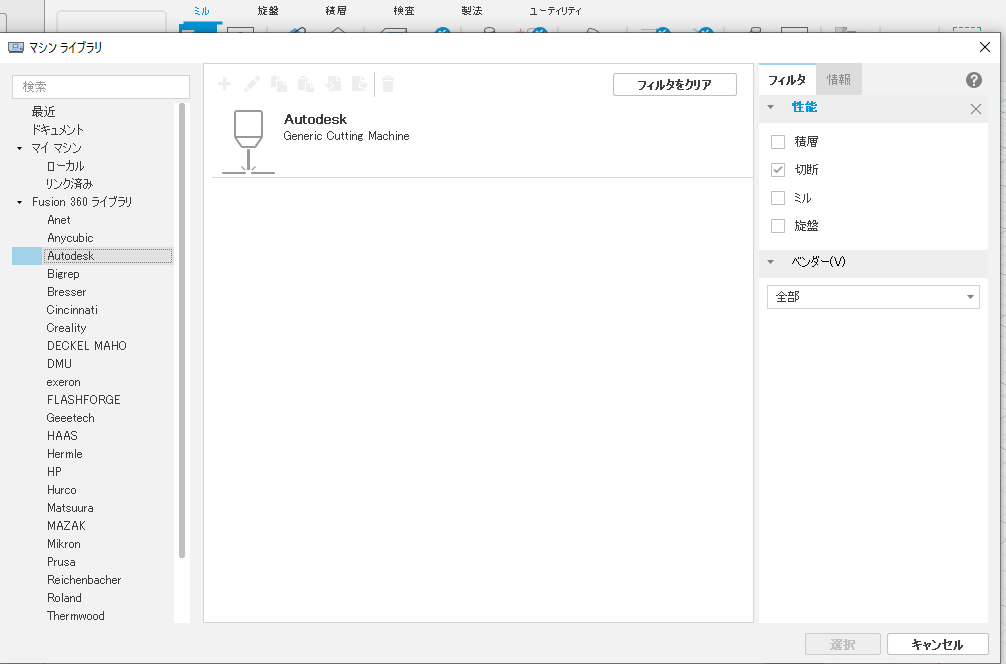Image resolution: width=1006 pixels, height=664 pixels.
Task: Switch to the 情報 tab
Action: pyautogui.click(x=839, y=80)
